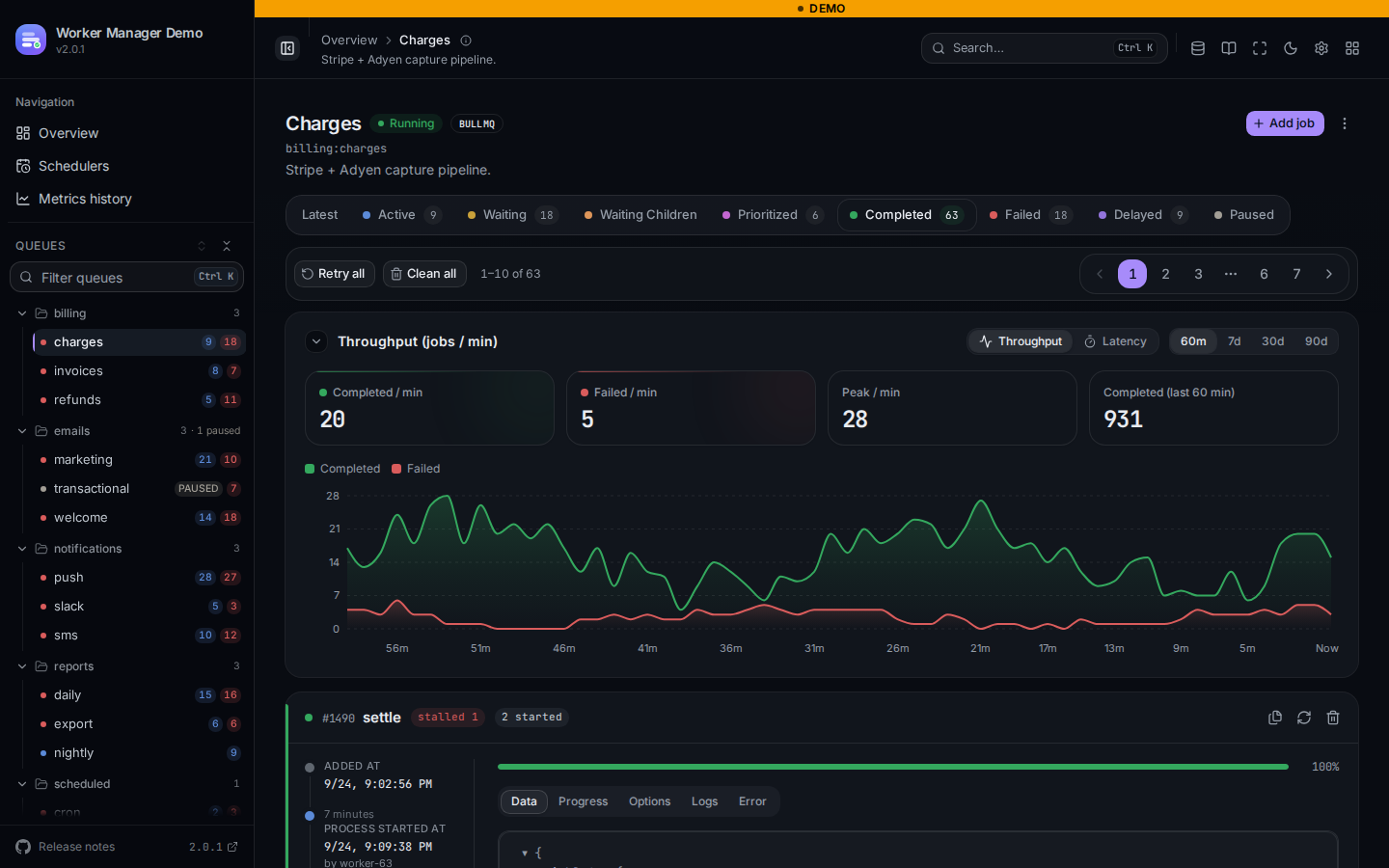This screenshot has width=1389, height=868.
Task: Toggle dark mode moon icon
Action: (x=1291, y=48)
